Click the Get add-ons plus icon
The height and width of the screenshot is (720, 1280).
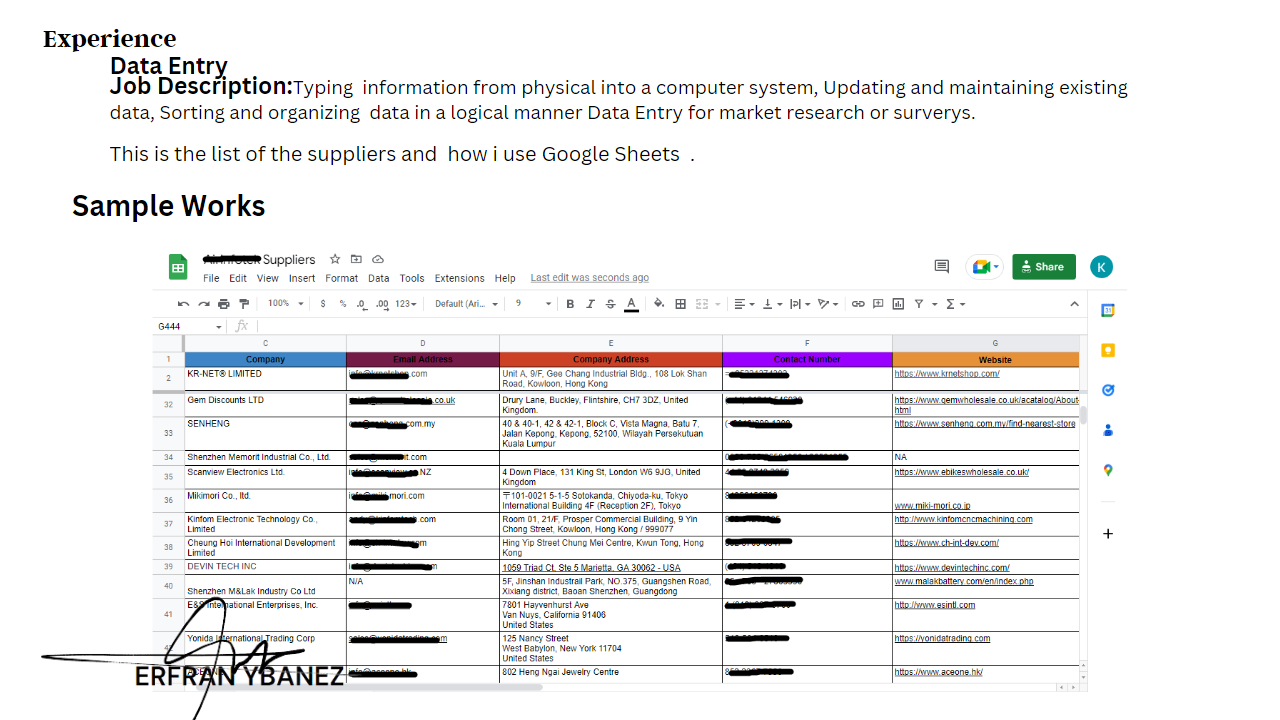coord(1108,534)
